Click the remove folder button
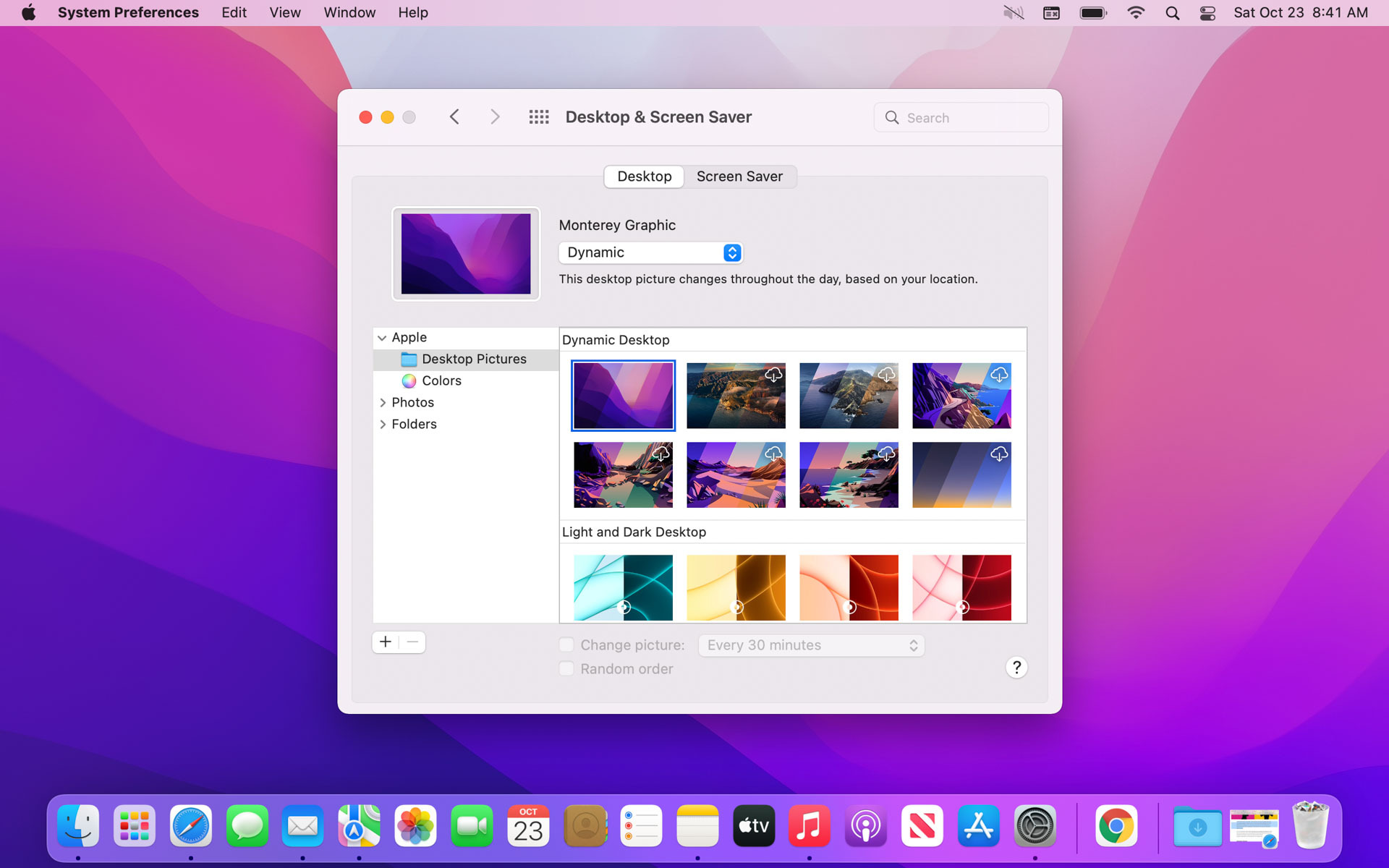Image resolution: width=1389 pixels, height=868 pixels. 412,641
